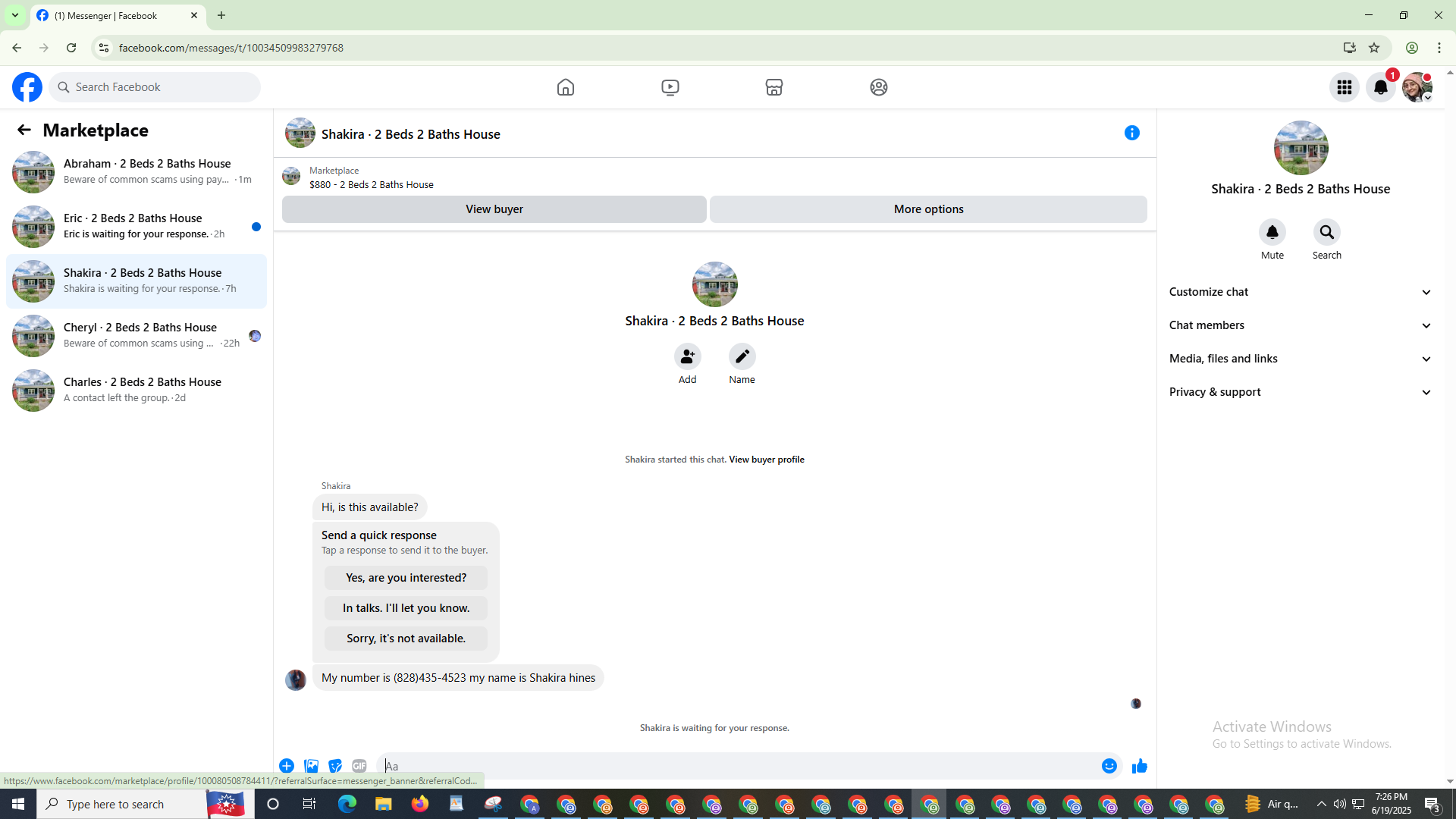Open the notifications bell
The image size is (1456, 819).
coord(1381,87)
